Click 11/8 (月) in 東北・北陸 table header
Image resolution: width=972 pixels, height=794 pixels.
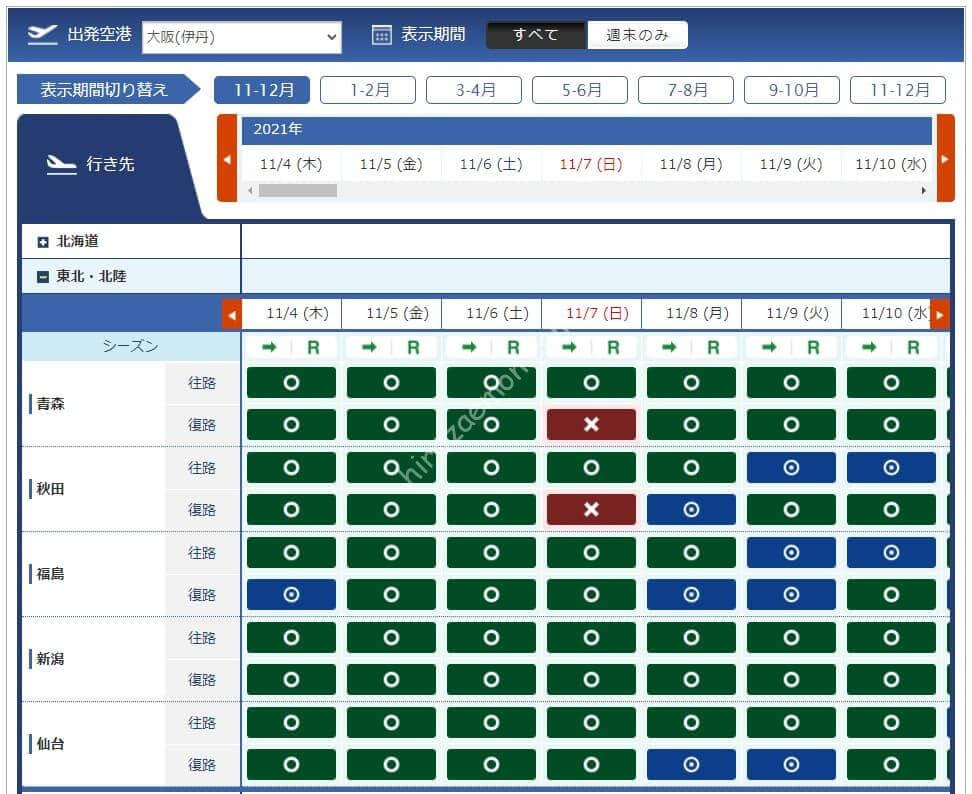[697, 313]
